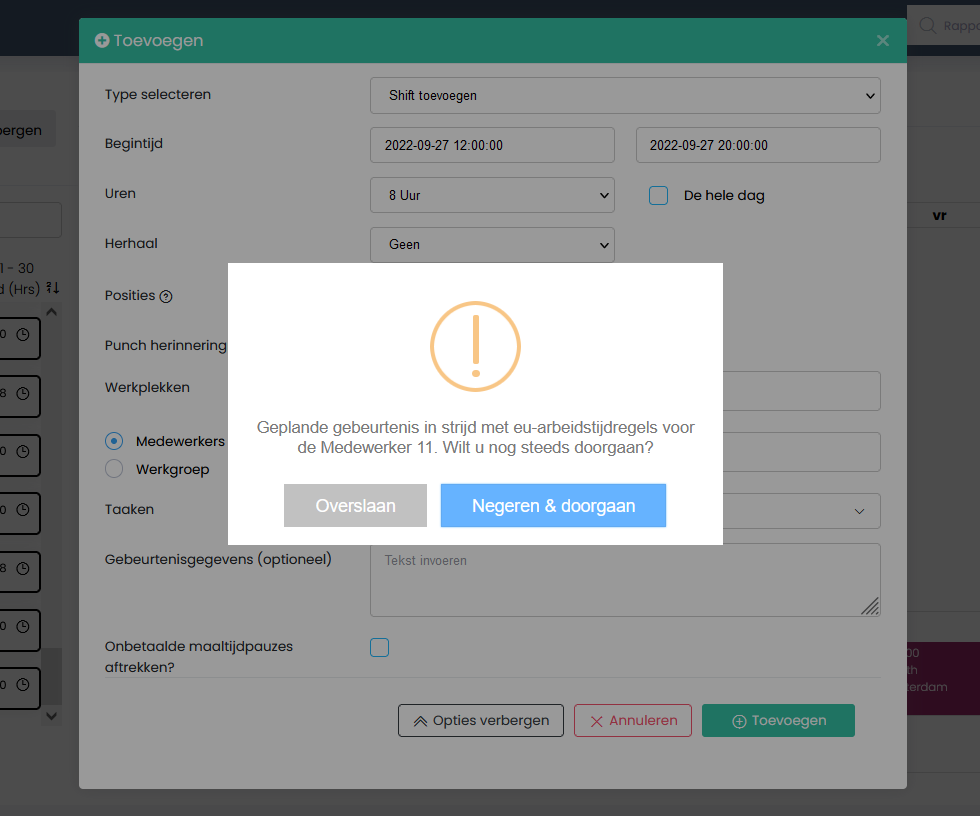Image resolution: width=980 pixels, height=816 pixels.
Task: Click the orange exclamation warning icon
Action: 475,346
